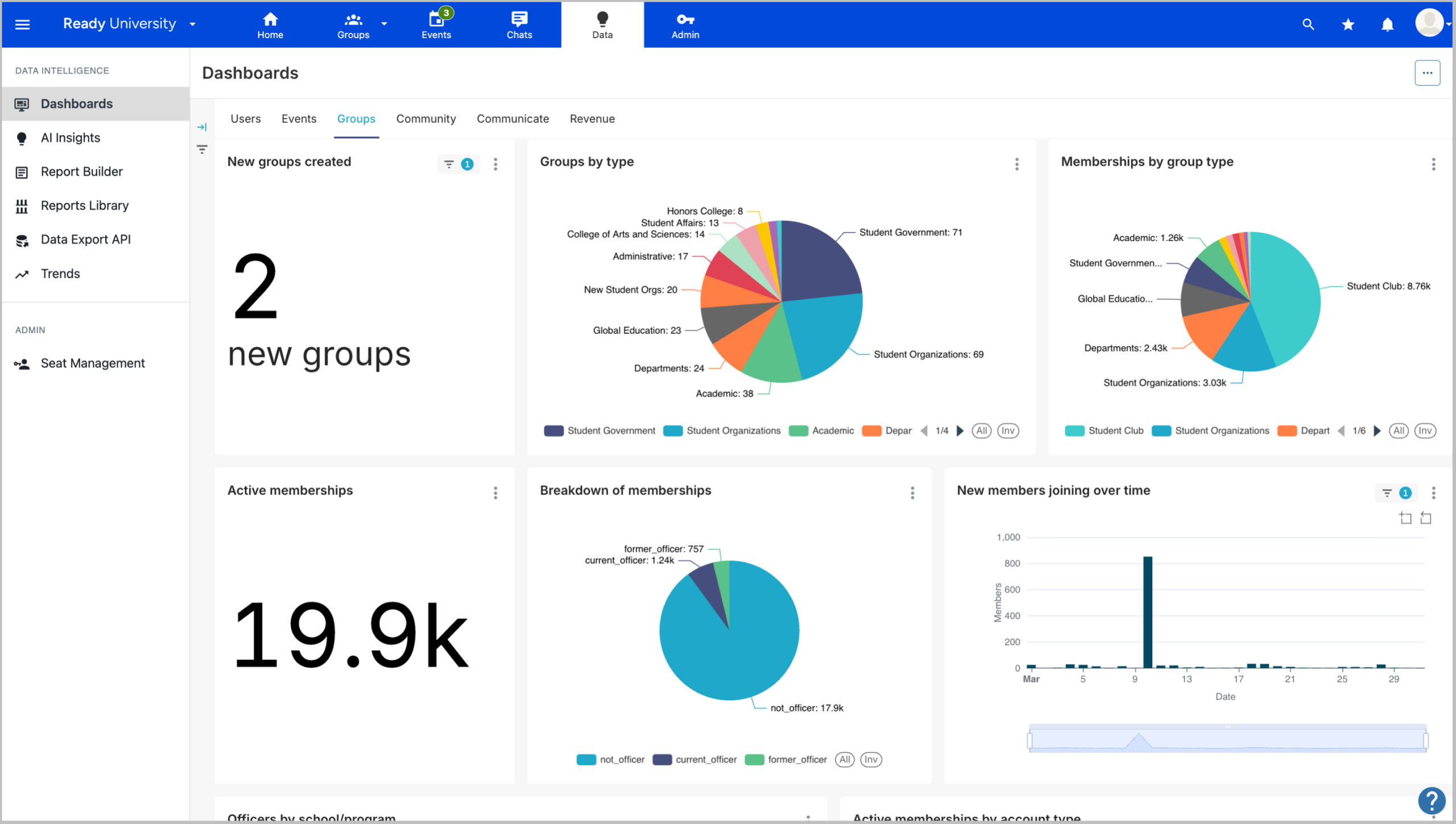Navigate to Report Builder
The image size is (1456, 824).
click(x=81, y=171)
